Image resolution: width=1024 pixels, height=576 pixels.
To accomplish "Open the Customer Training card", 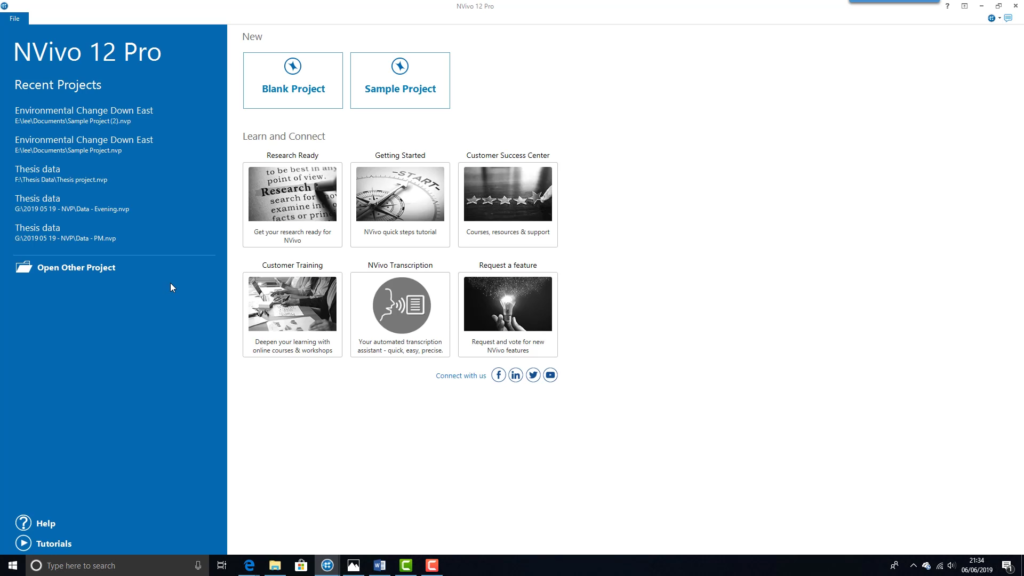I will (293, 314).
